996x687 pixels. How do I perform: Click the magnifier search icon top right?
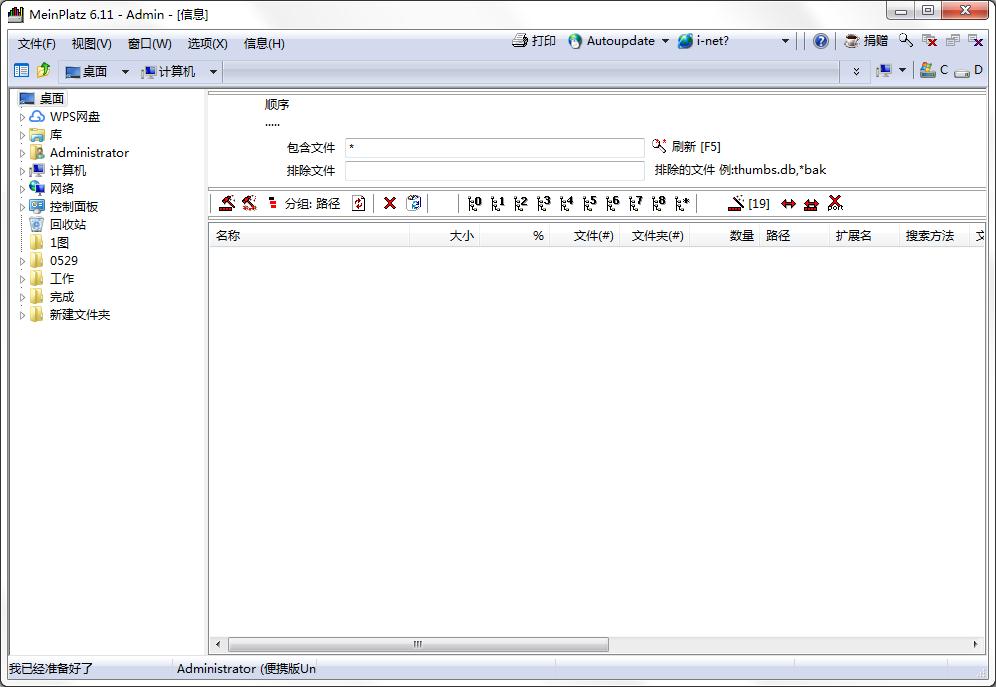point(905,41)
